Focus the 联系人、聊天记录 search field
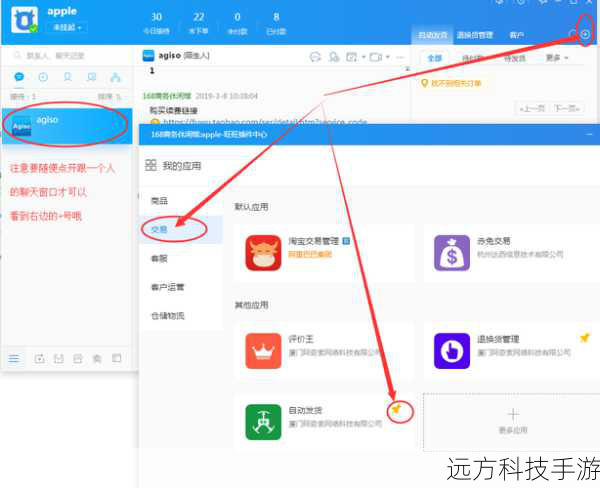This screenshot has width=600, height=488. click(x=67, y=56)
